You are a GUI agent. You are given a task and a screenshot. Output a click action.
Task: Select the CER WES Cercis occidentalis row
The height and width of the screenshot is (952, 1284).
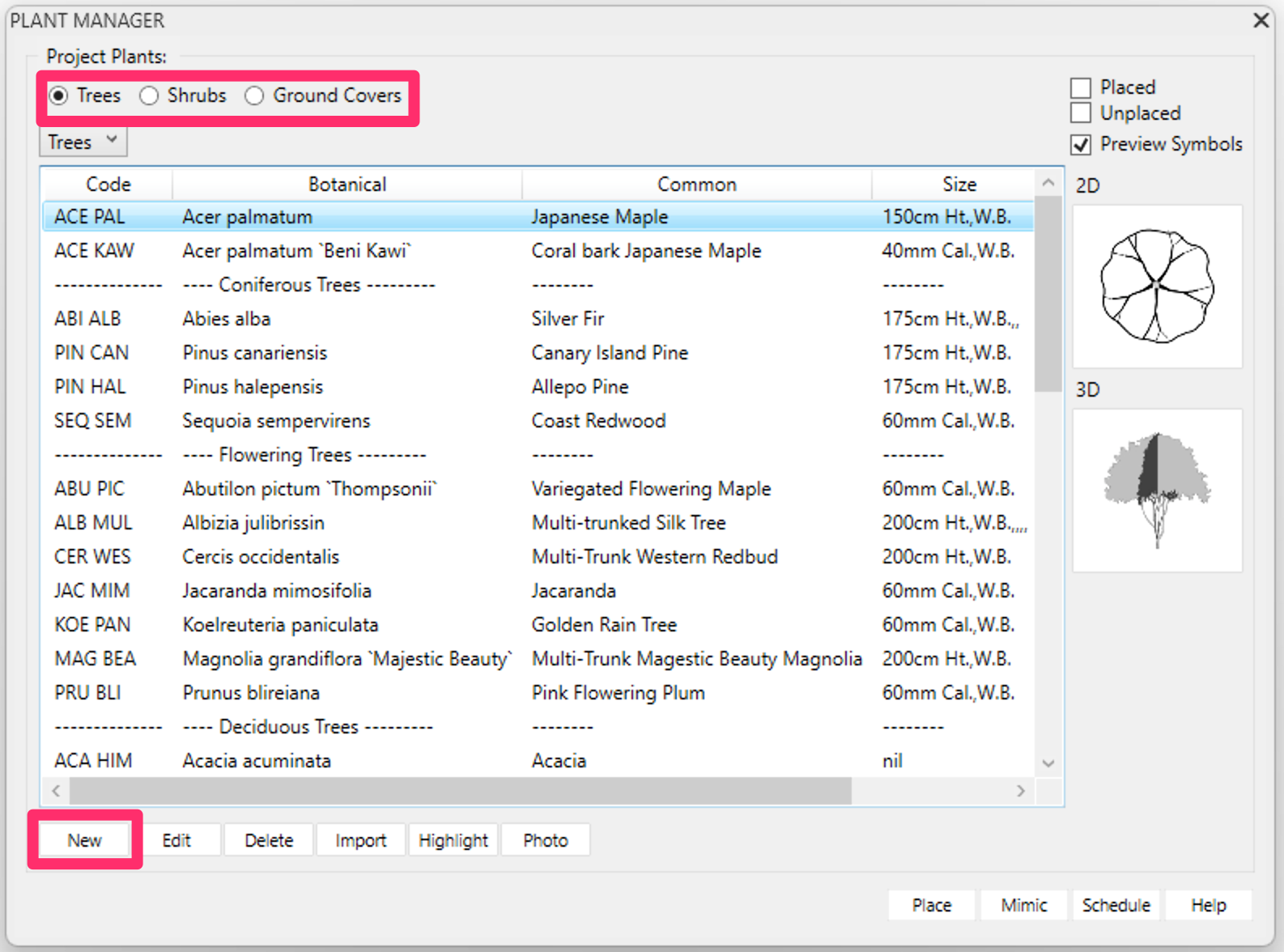pos(538,557)
